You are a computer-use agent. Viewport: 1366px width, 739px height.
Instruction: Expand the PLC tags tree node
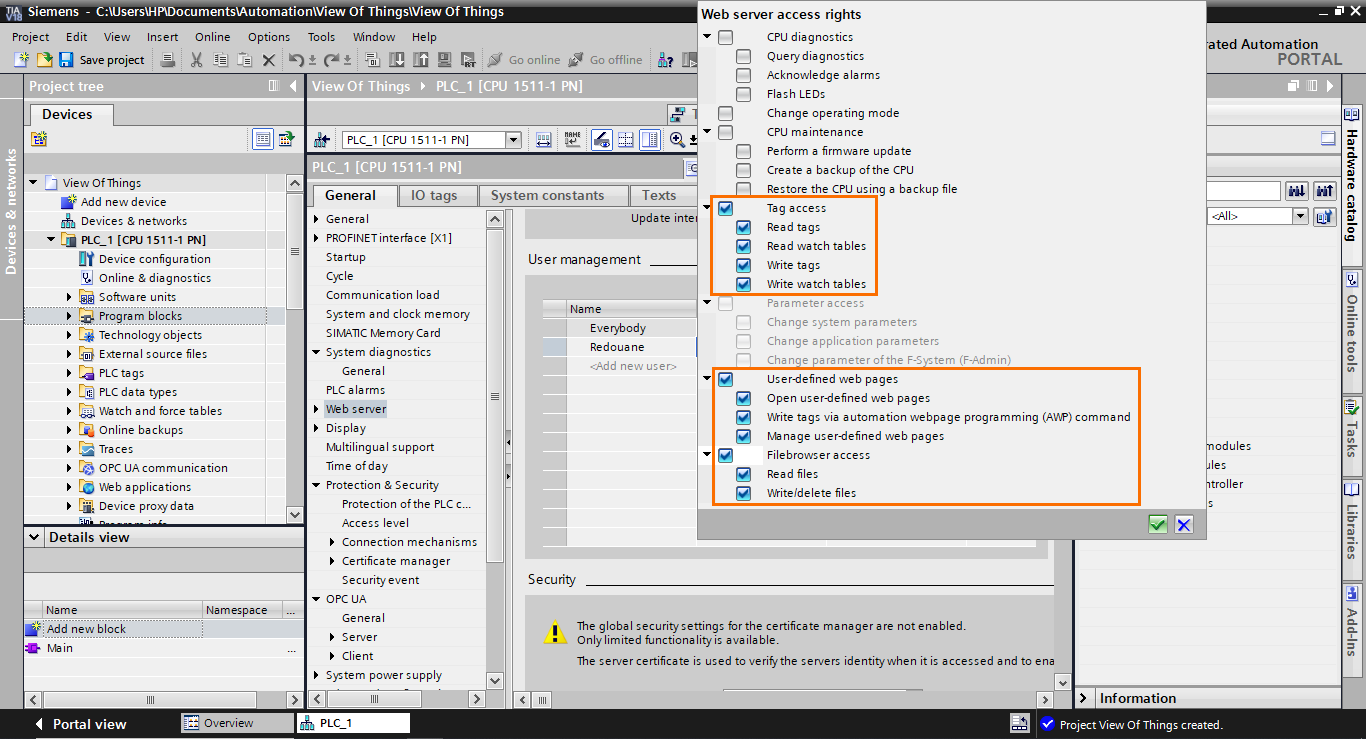tap(69, 373)
